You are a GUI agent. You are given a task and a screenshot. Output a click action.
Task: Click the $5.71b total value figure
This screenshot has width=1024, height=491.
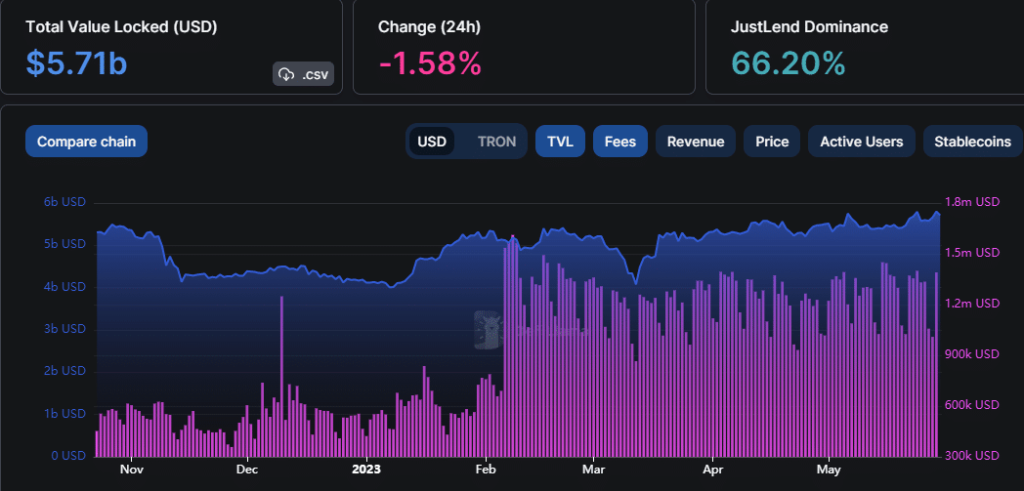(76, 63)
